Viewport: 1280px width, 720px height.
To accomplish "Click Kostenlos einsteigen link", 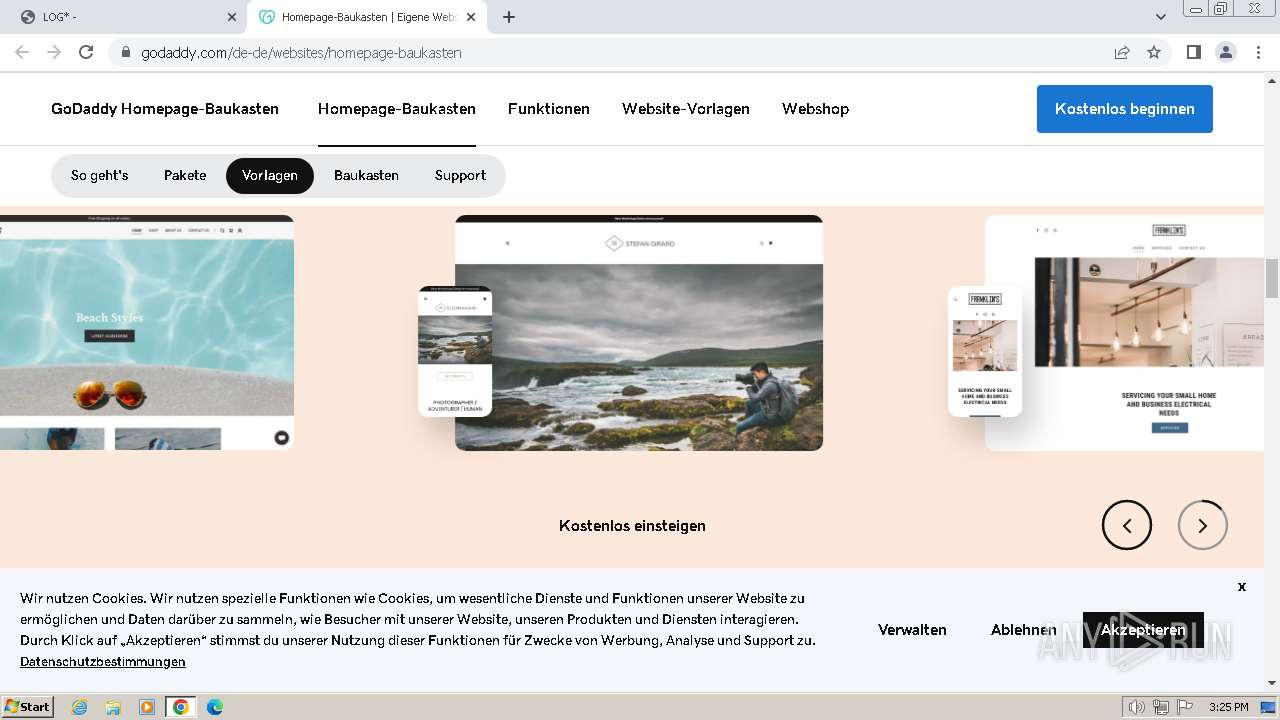I will pos(632,526).
